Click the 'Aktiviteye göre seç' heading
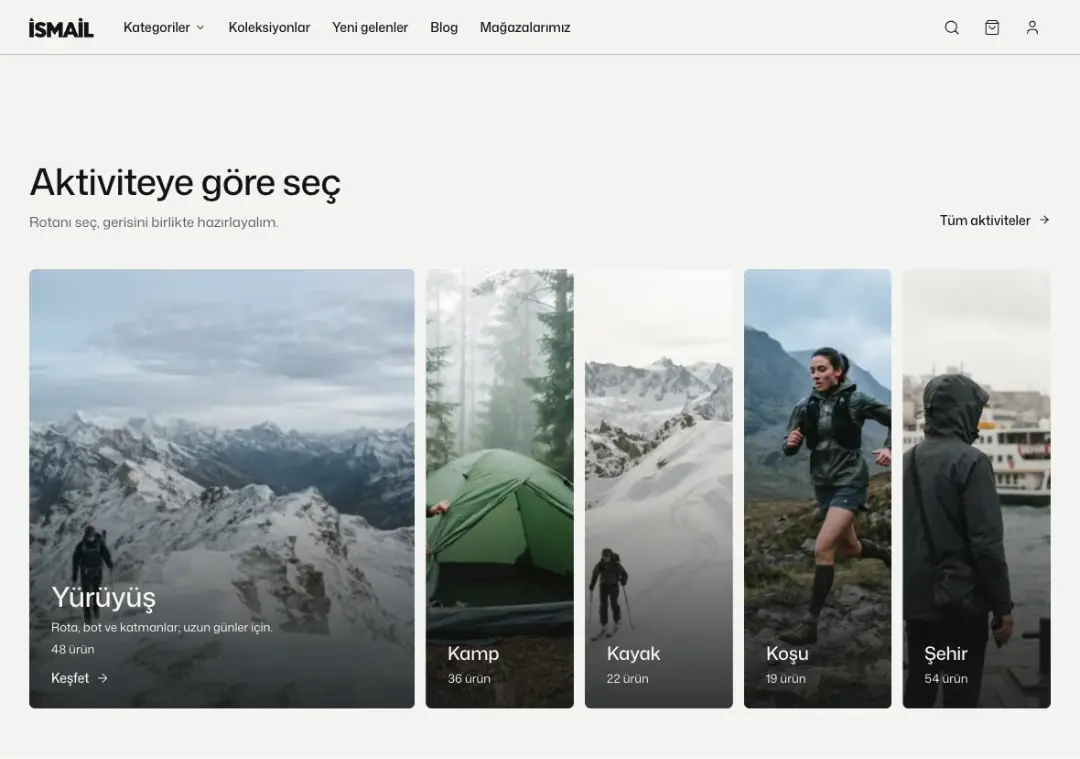This screenshot has width=1080, height=759. (x=185, y=183)
